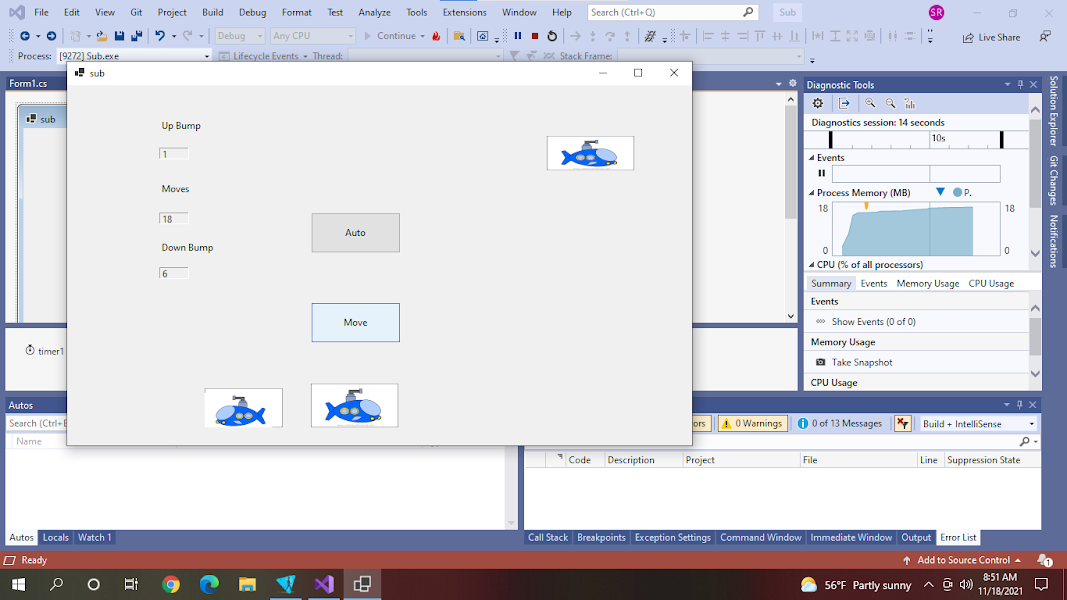Select the Summary tab in Diagnostic Tools
The width and height of the screenshot is (1067, 600).
click(x=831, y=284)
